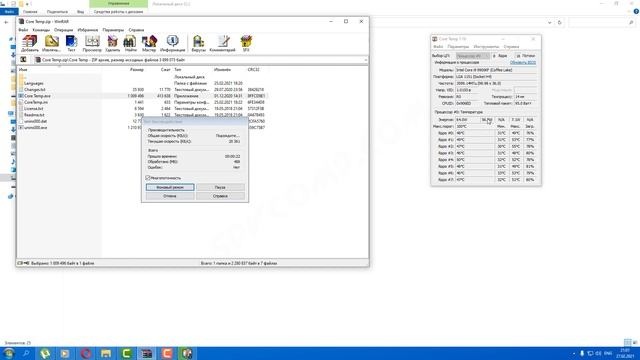
Task: Open the Параметры menu in WinRAR
Action: (x=113, y=30)
